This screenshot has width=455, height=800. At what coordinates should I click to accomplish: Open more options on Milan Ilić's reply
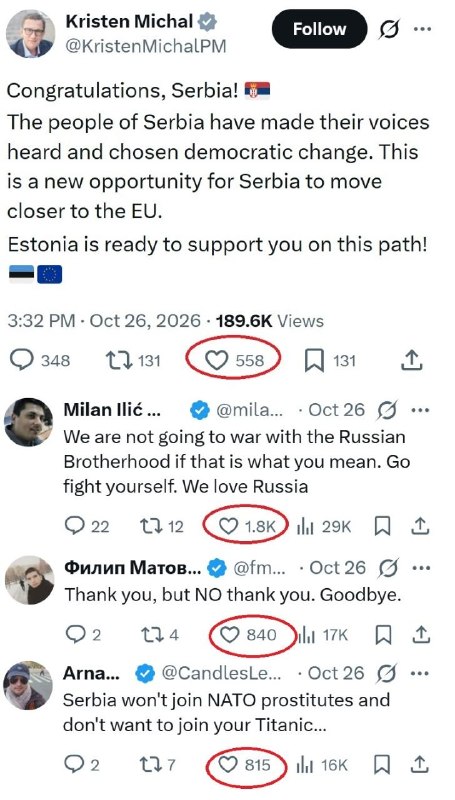coord(420,410)
